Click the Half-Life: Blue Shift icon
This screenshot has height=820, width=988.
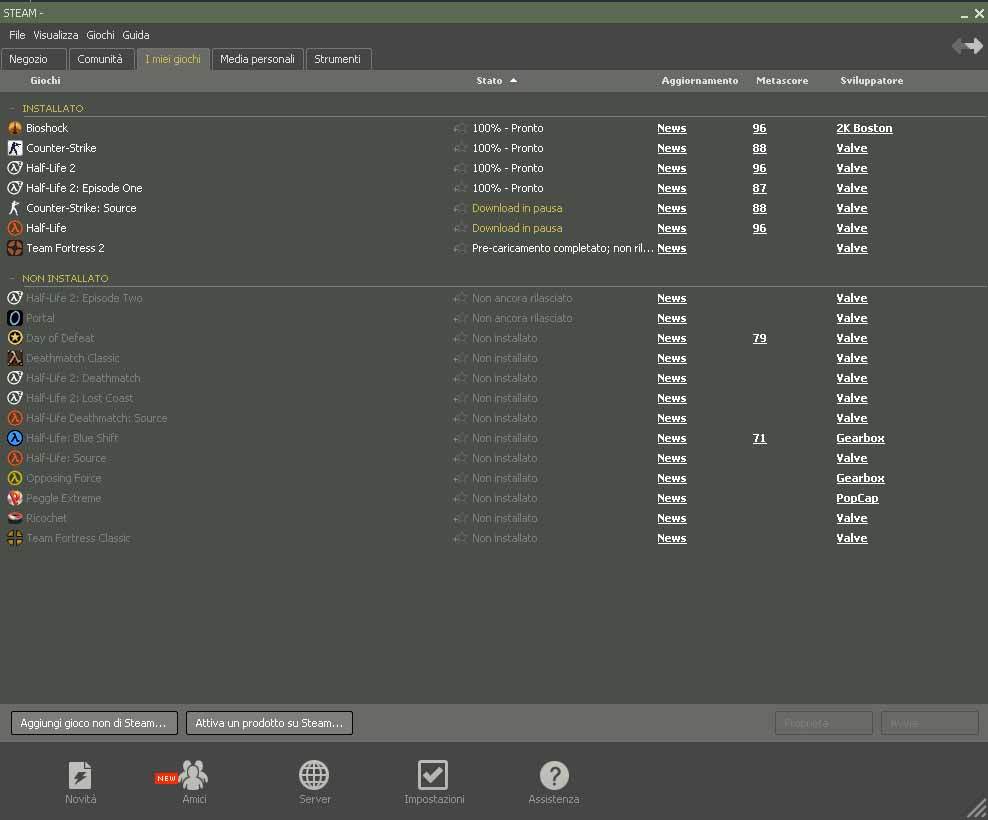point(14,438)
